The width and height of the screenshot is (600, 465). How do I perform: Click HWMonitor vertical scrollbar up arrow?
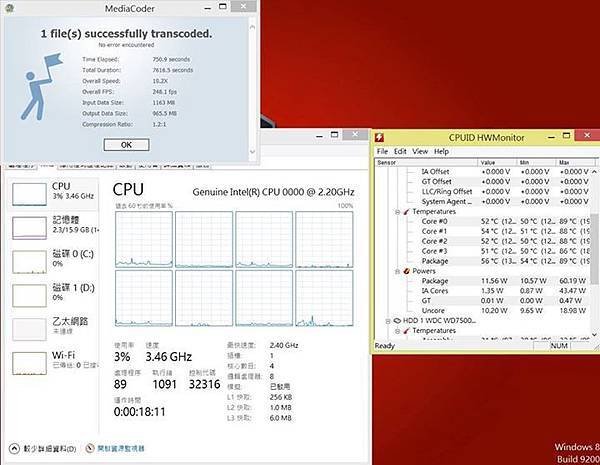pyautogui.click(x=594, y=171)
